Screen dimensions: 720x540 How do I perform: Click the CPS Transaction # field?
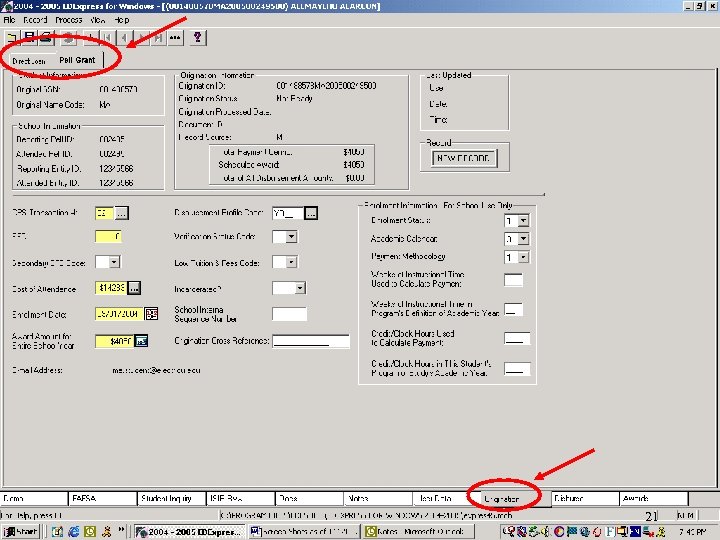pos(105,213)
